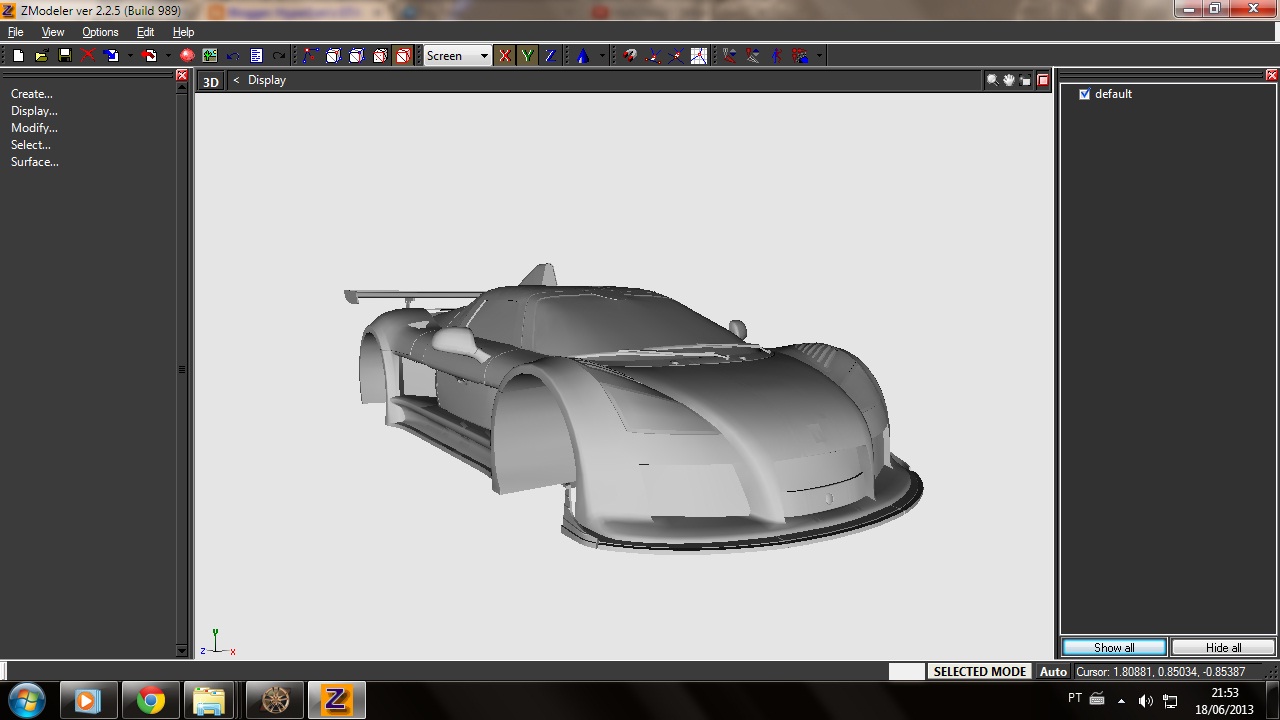Click the New file icon in toolbar

(18, 56)
